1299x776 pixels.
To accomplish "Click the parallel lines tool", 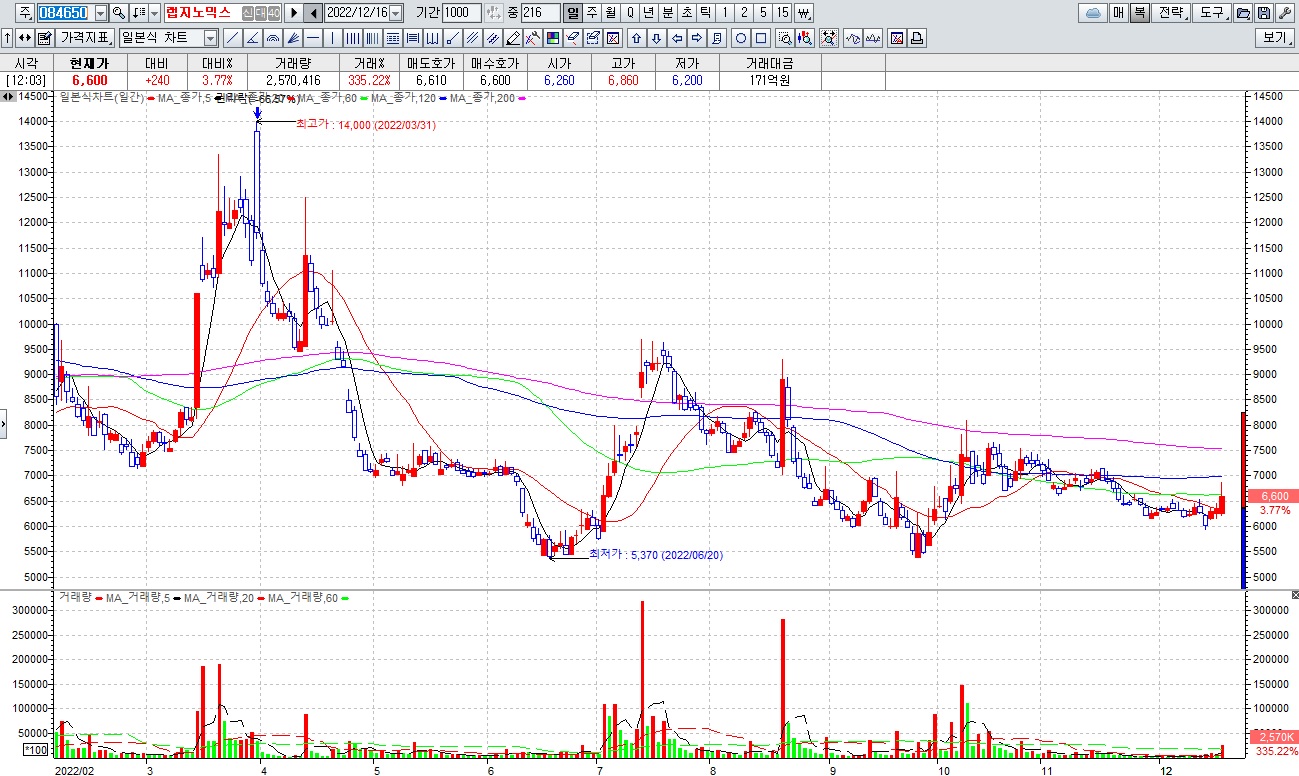I will tap(471, 38).
